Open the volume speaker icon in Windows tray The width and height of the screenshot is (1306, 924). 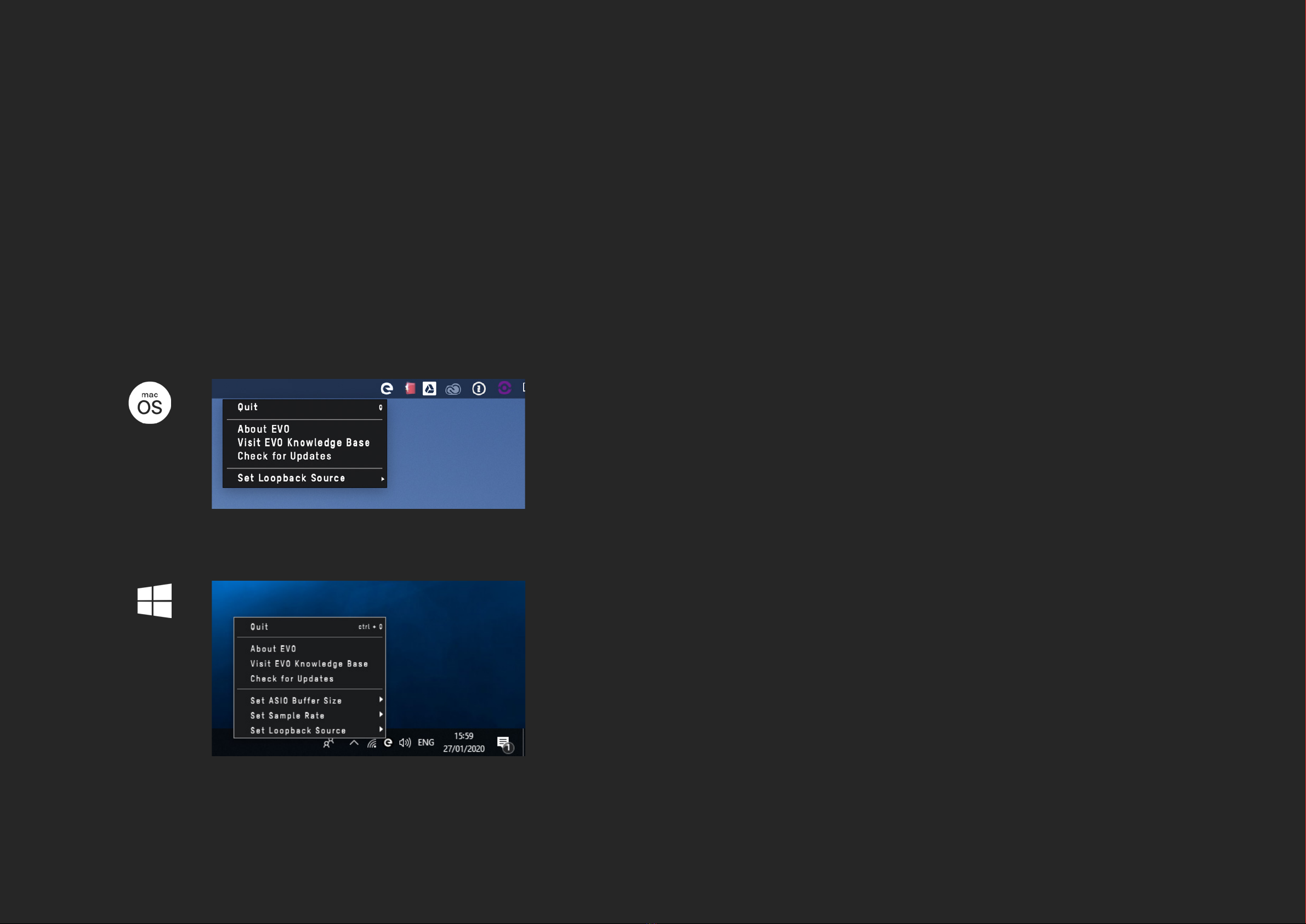pyautogui.click(x=405, y=742)
